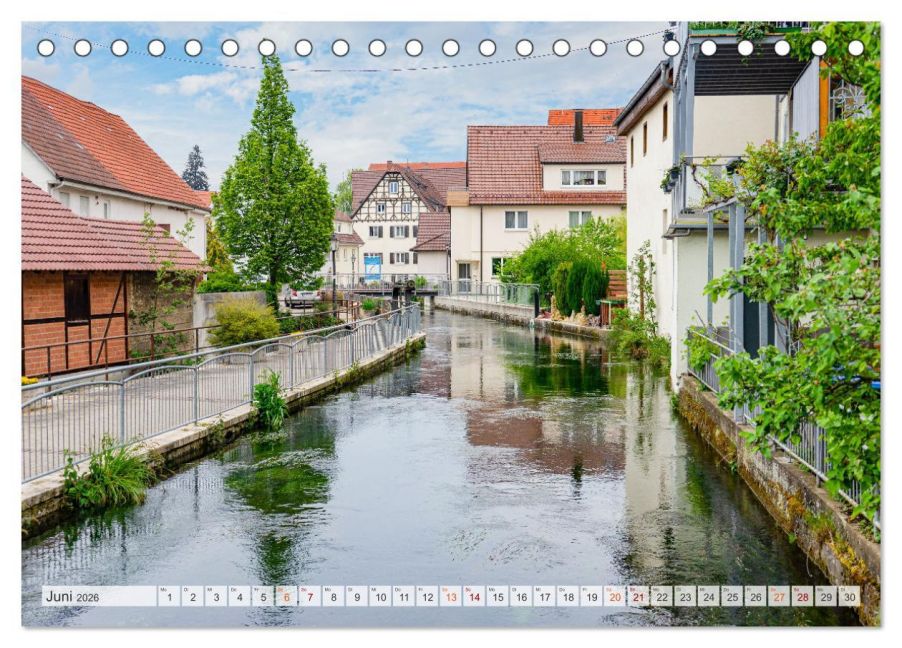Select day 30, last date cell

tap(850, 596)
